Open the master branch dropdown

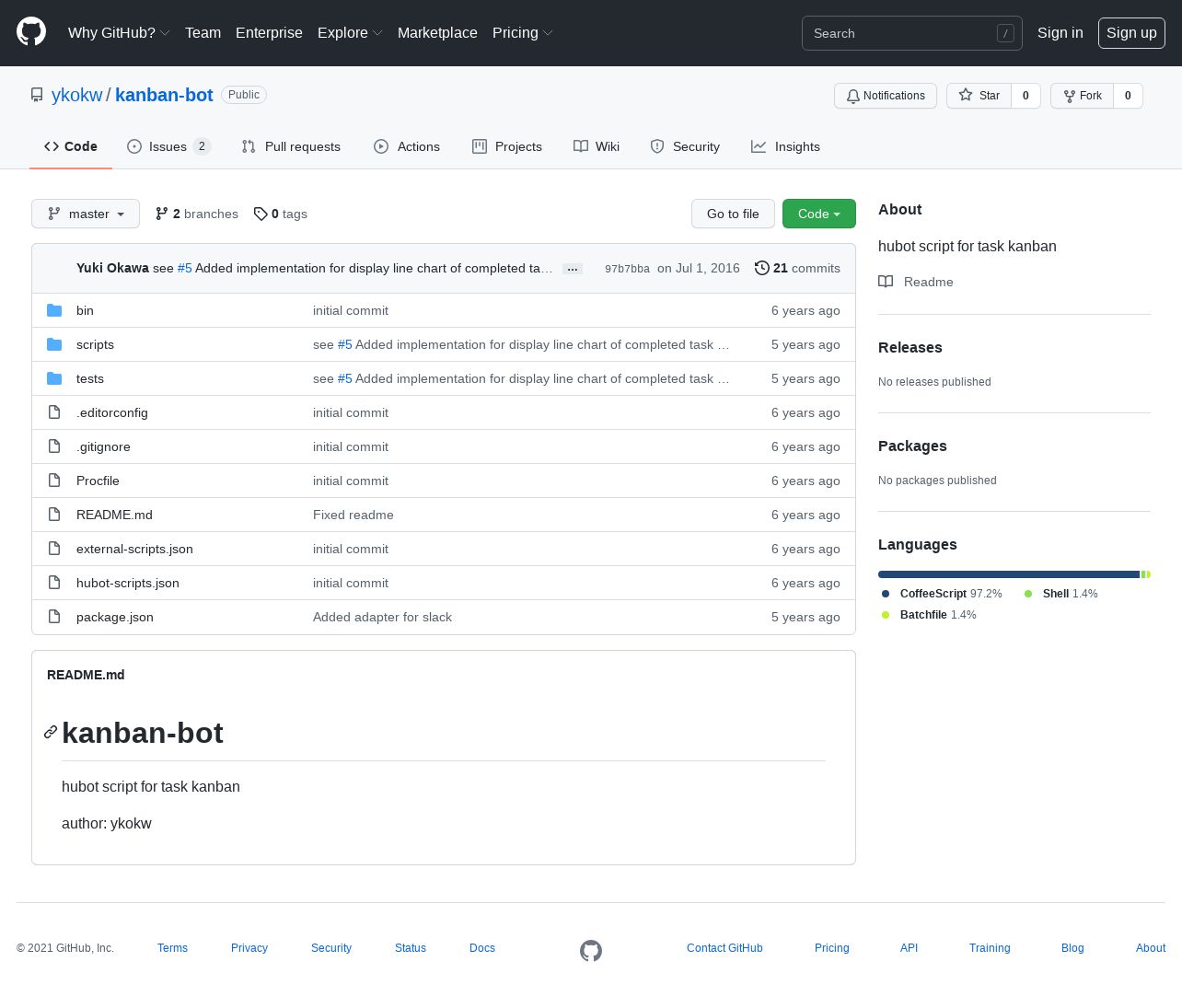86,214
